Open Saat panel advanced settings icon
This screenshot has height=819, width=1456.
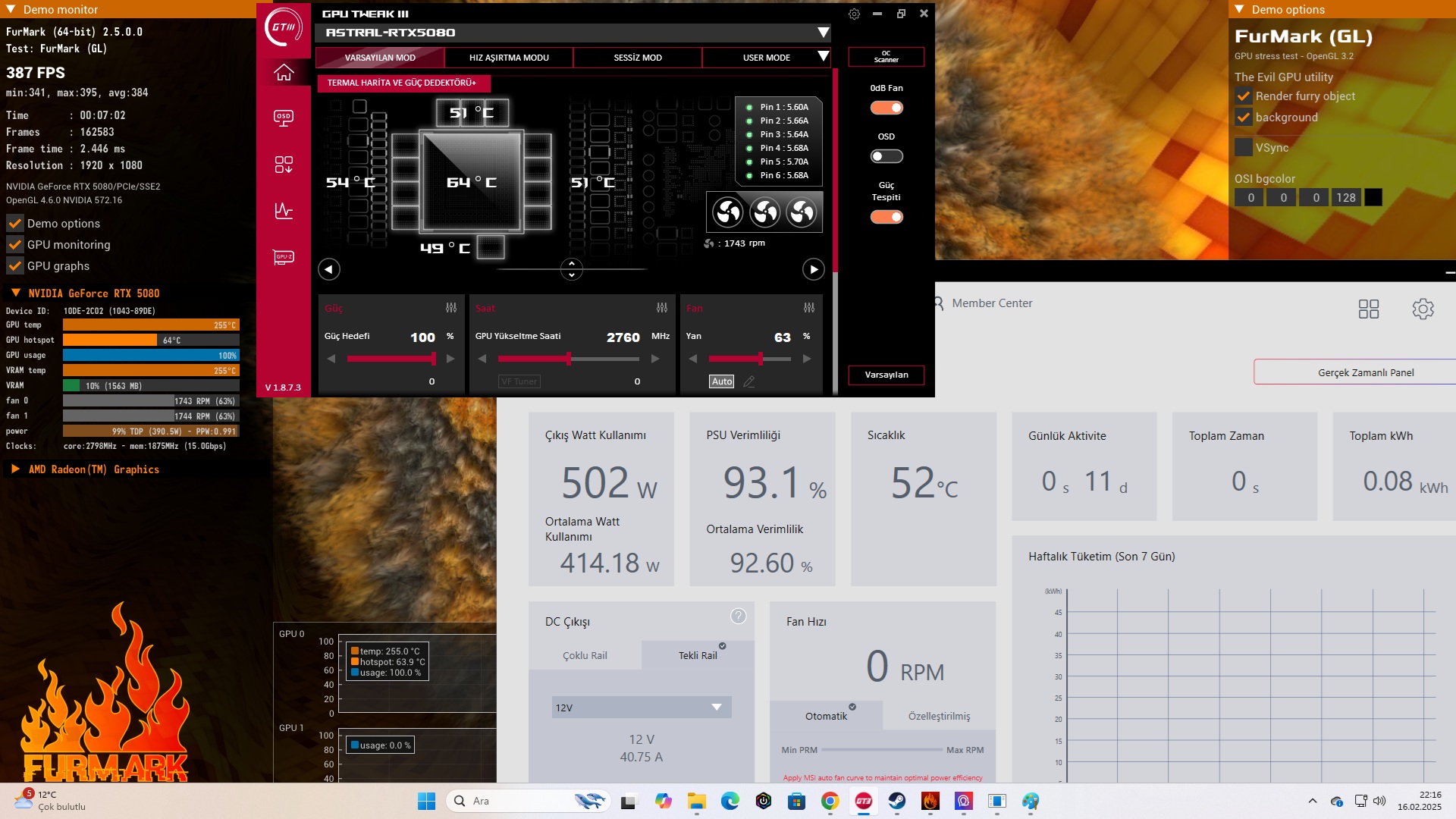click(x=662, y=308)
